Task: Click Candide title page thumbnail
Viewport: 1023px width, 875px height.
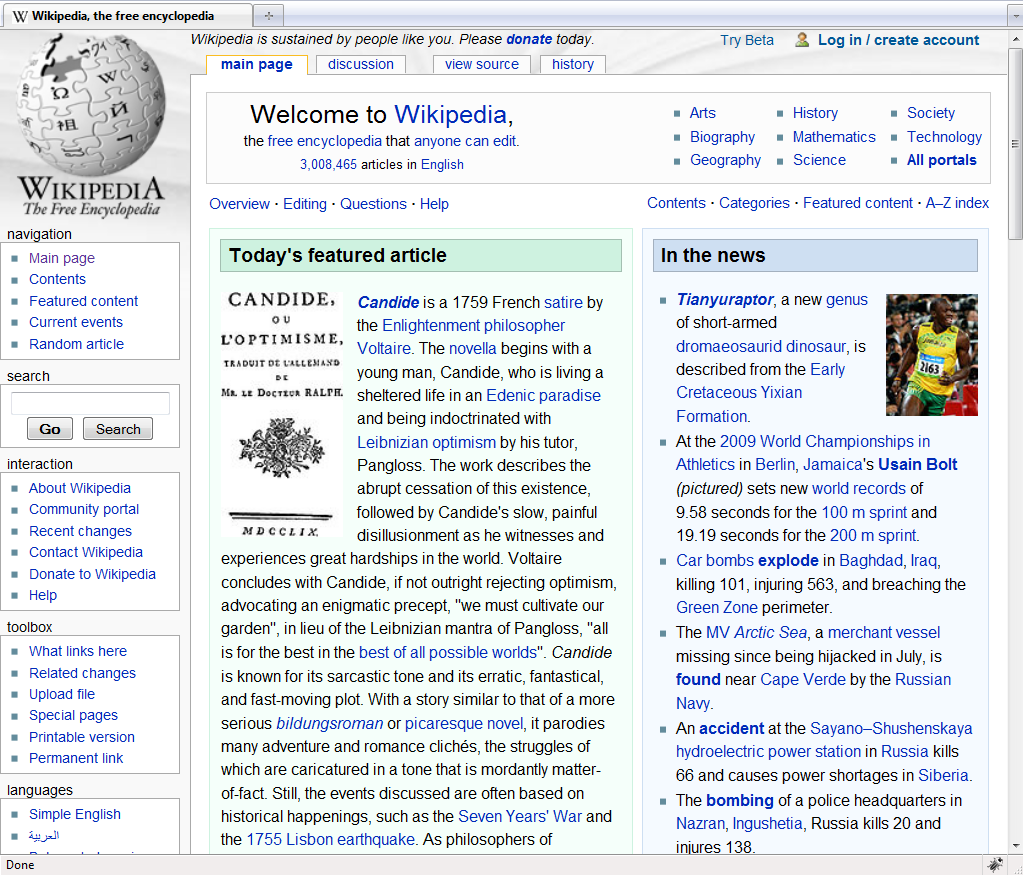Action: pyautogui.click(x=282, y=414)
